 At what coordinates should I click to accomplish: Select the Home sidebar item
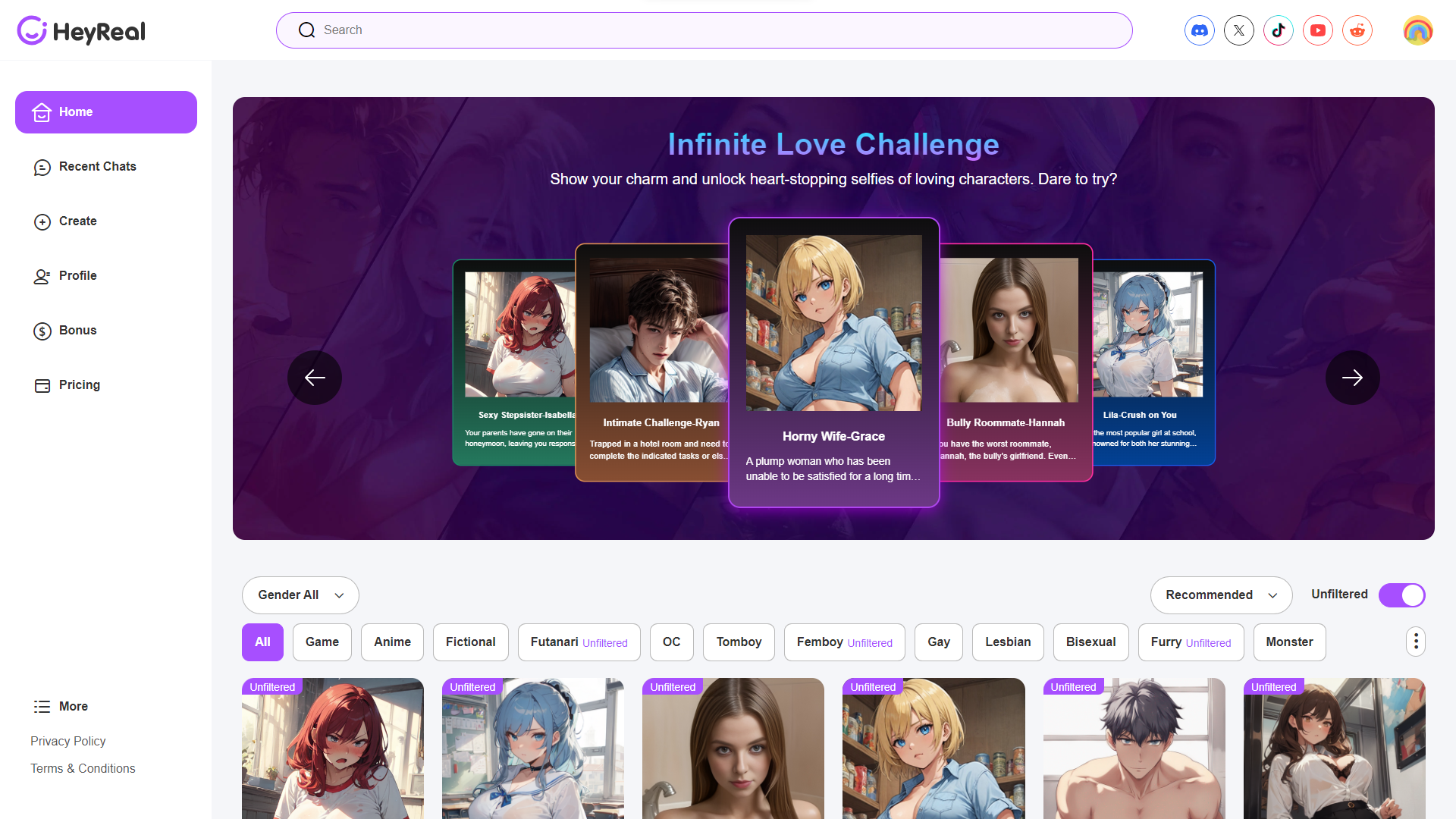pos(106,112)
